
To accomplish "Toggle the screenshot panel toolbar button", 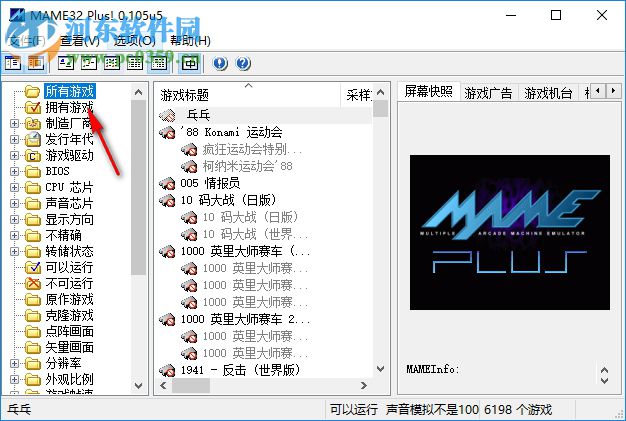I will tap(36, 63).
